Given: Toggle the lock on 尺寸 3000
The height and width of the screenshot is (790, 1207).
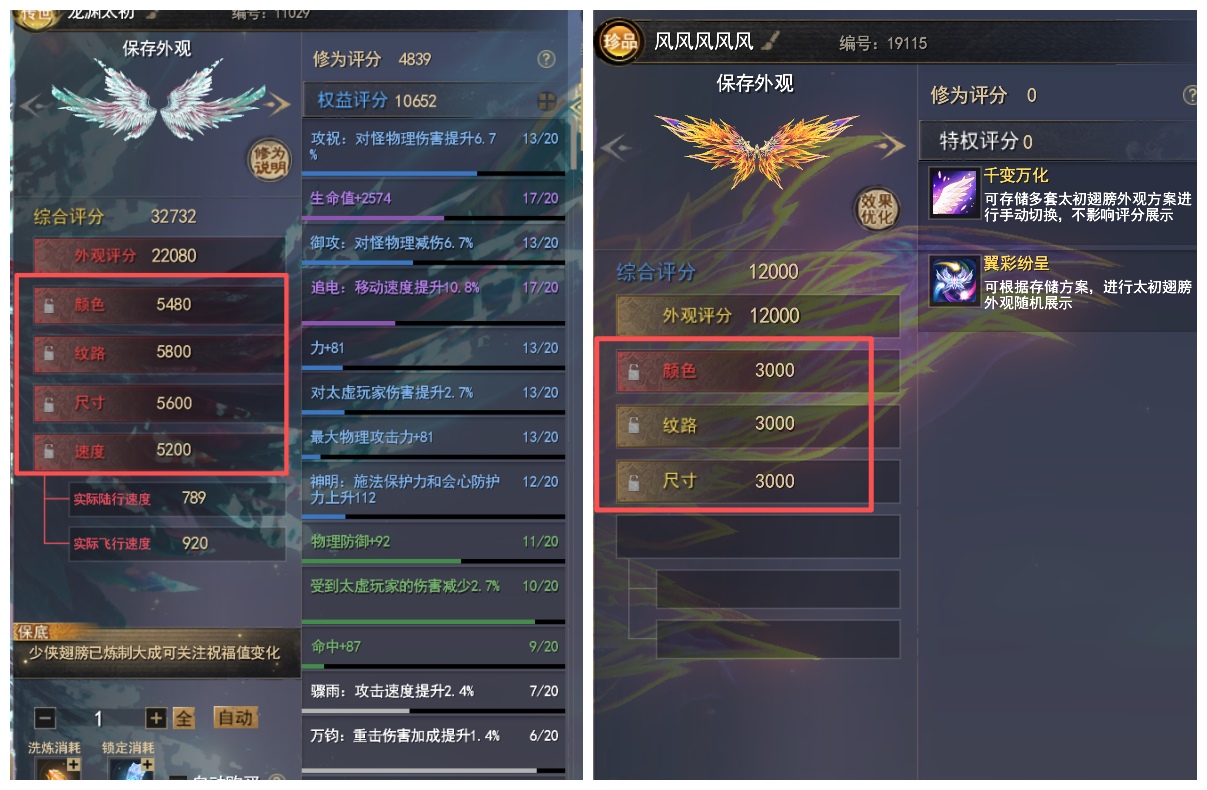Looking at the screenshot, I should tap(632, 482).
